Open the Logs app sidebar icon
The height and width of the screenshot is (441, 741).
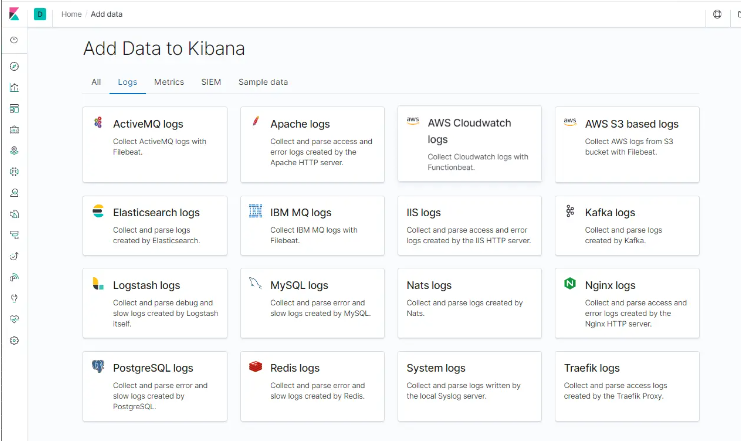[14, 214]
